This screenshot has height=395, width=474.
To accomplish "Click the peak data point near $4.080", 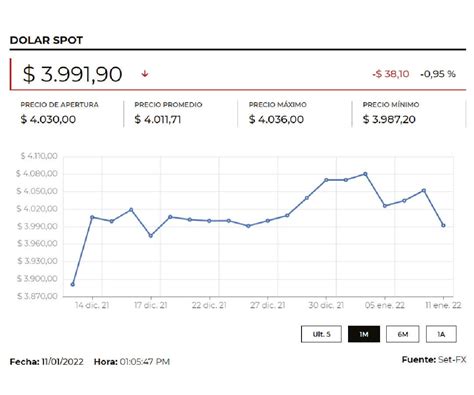I will [365, 174].
